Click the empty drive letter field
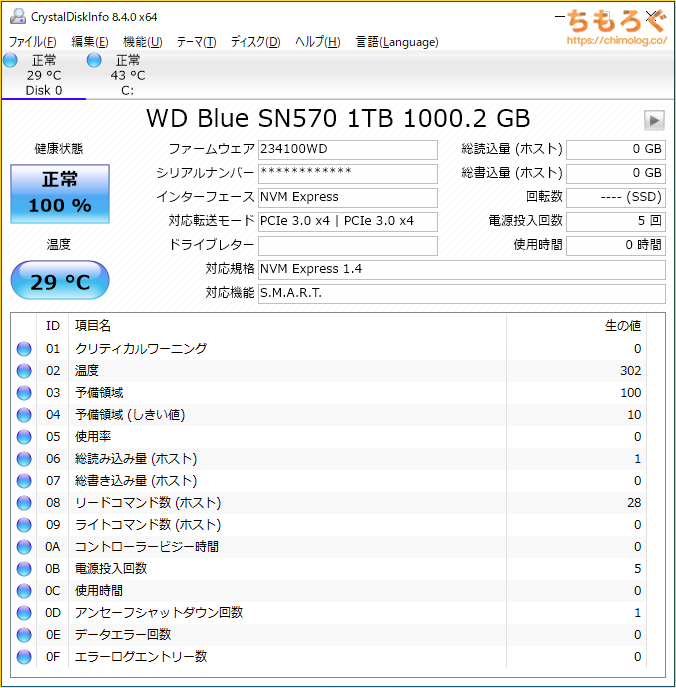Image resolution: width=676 pixels, height=688 pixels. tap(347, 245)
